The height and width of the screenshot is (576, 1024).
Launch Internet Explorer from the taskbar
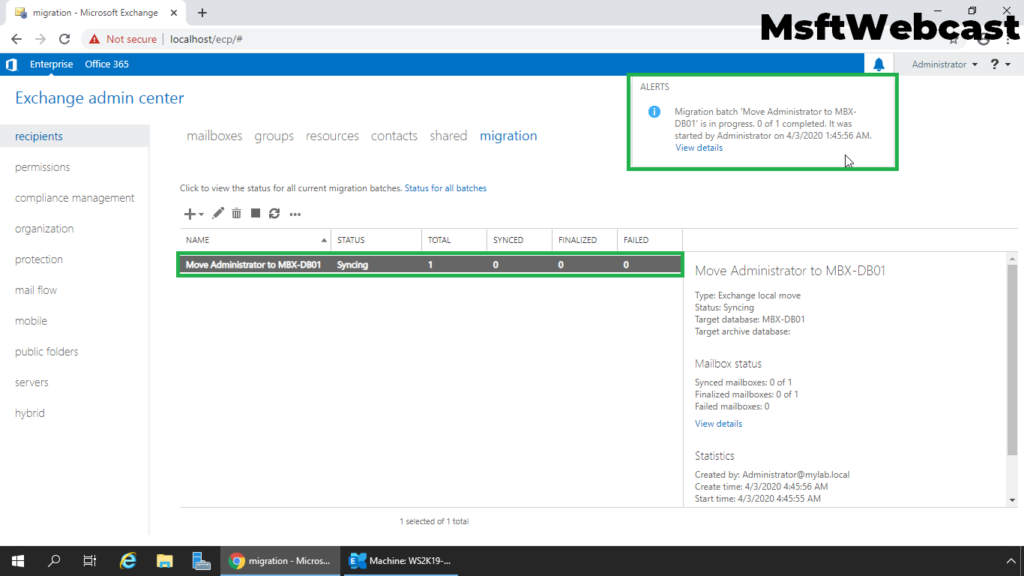point(128,561)
